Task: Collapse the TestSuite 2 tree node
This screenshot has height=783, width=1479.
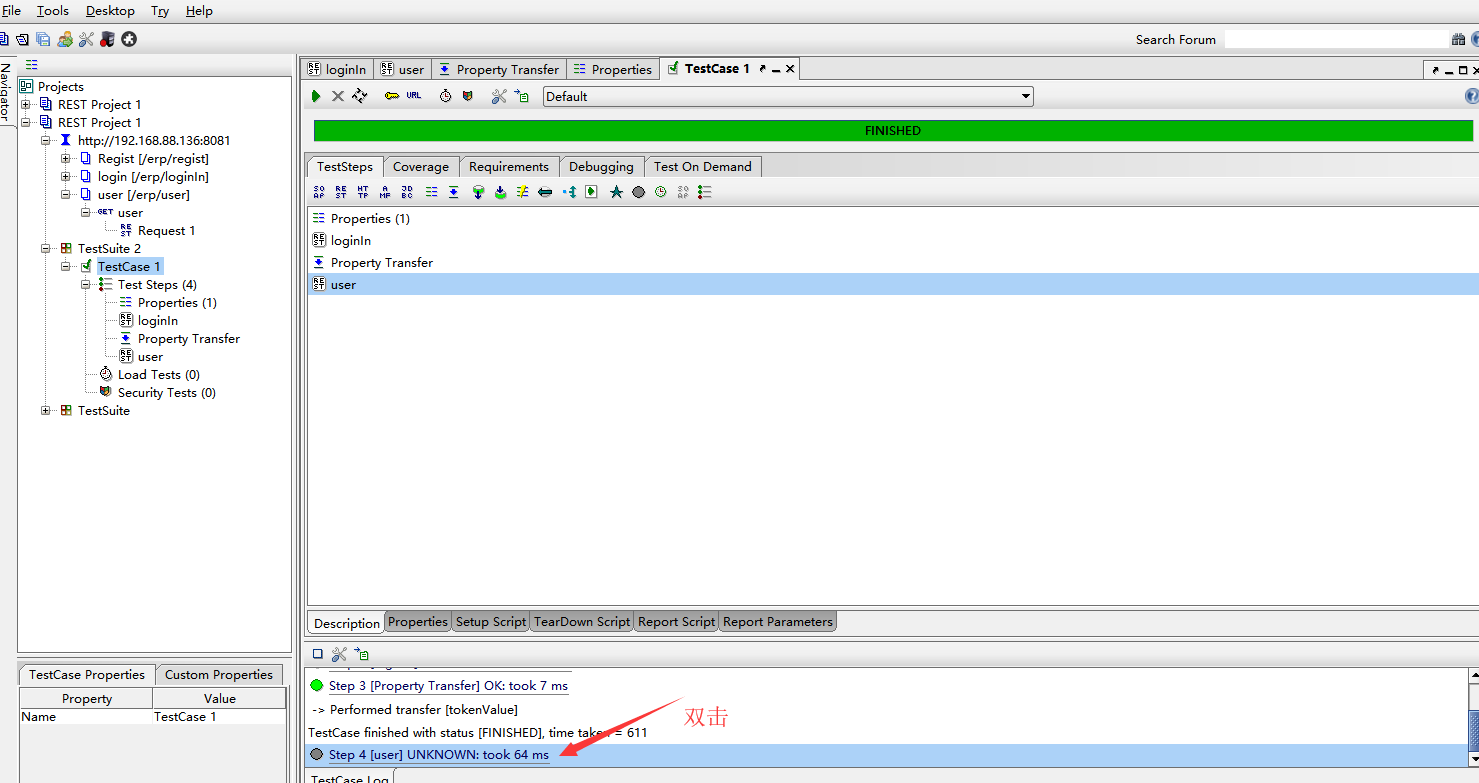Action: pyautogui.click(x=46, y=249)
